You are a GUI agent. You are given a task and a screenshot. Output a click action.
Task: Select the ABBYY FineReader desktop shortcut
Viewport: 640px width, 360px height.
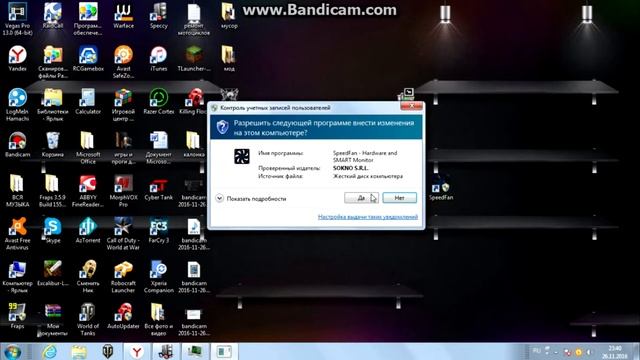[x=88, y=190]
